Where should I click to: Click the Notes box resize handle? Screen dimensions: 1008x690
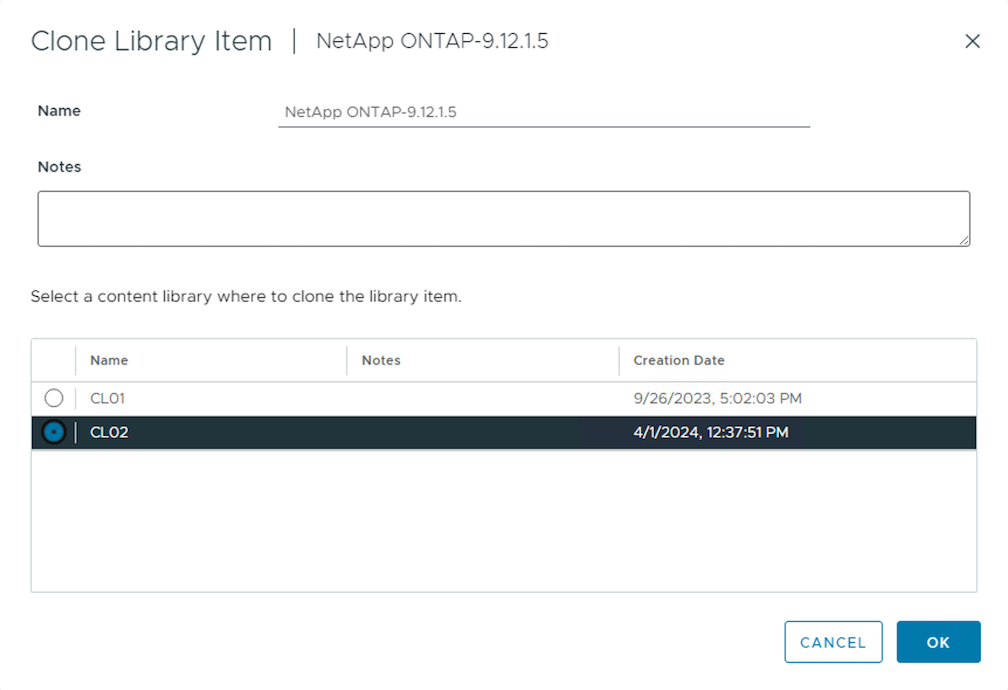(x=965, y=241)
